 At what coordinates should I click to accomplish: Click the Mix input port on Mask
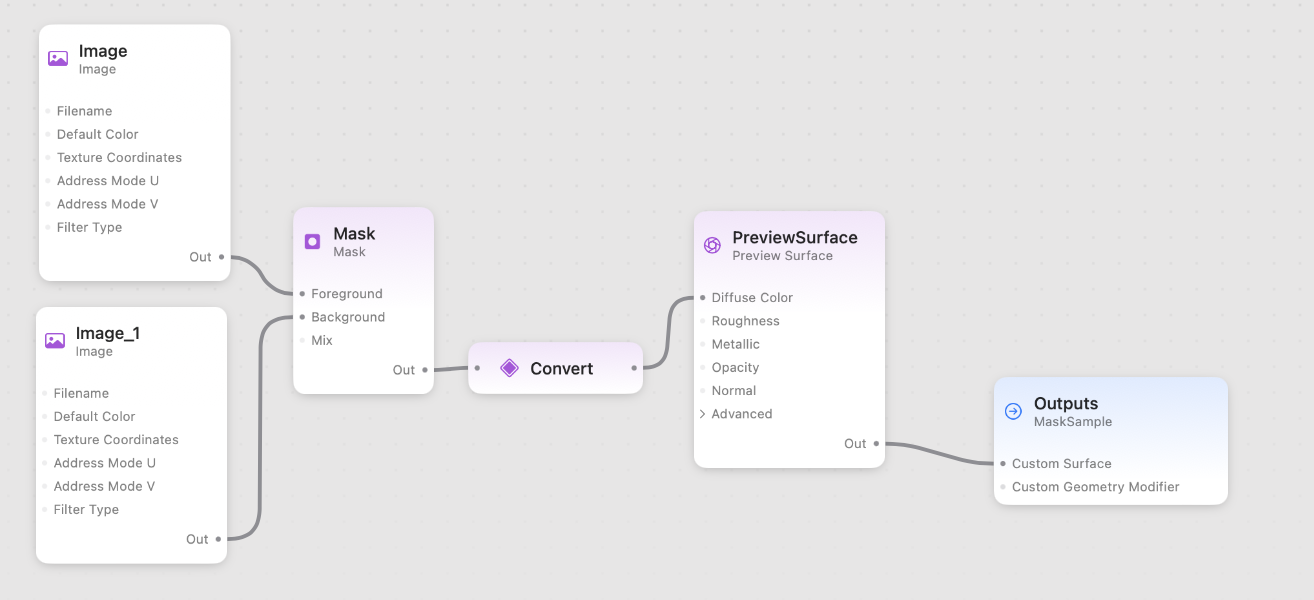click(301, 340)
